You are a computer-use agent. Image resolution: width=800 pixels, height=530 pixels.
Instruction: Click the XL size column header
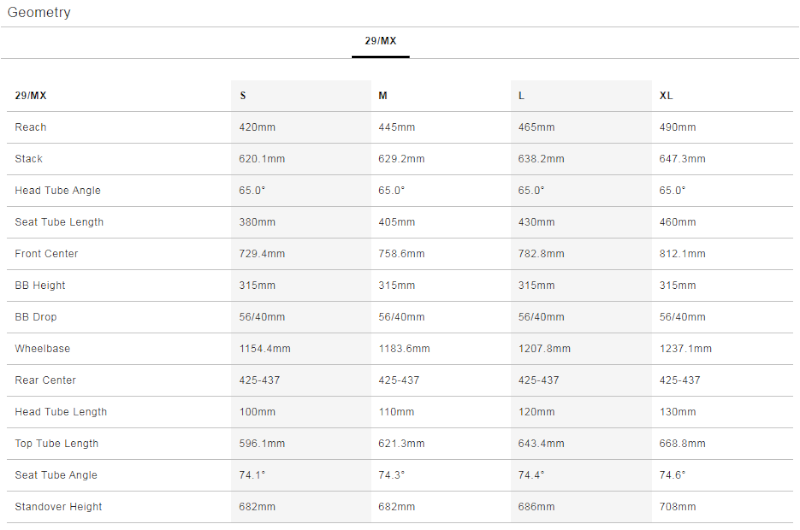click(666, 95)
